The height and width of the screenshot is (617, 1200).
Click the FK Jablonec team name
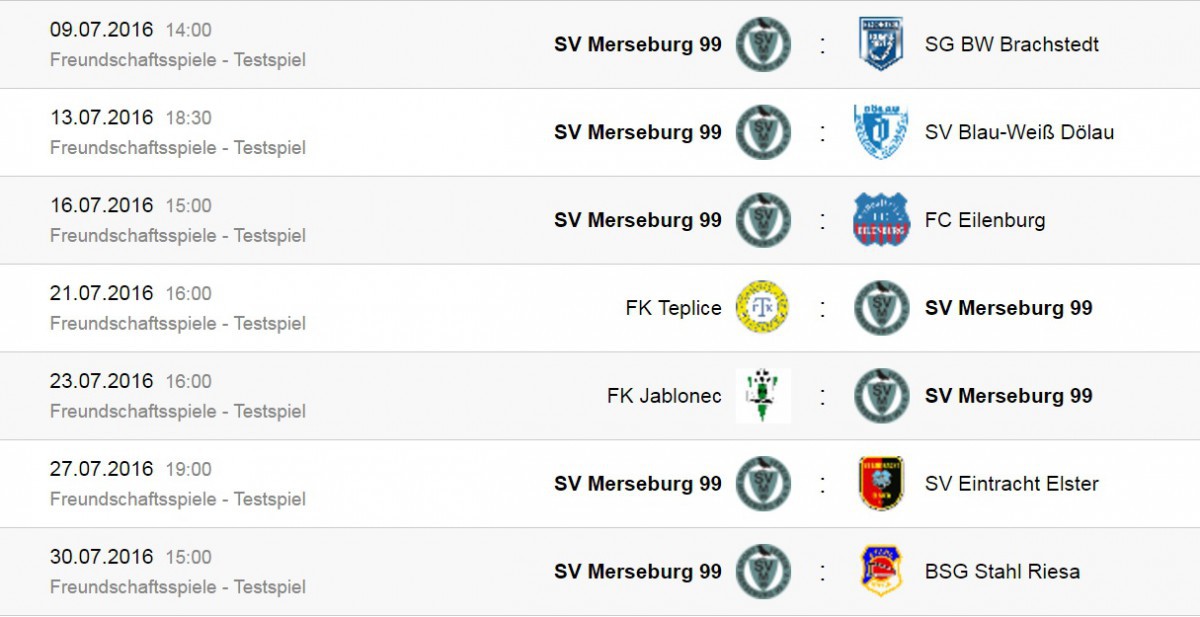(x=664, y=396)
